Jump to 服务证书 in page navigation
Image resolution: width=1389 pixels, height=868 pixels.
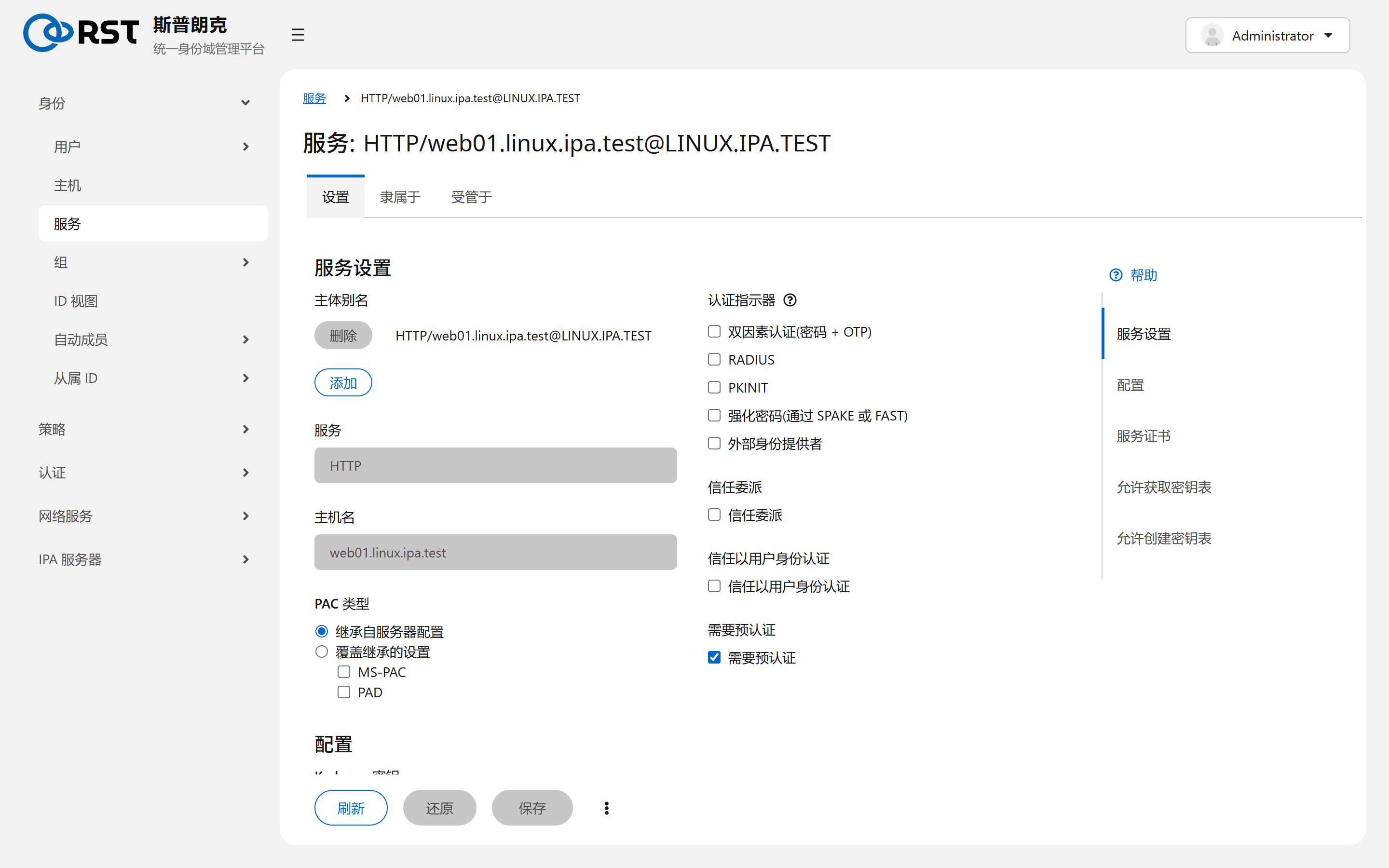point(1144,436)
